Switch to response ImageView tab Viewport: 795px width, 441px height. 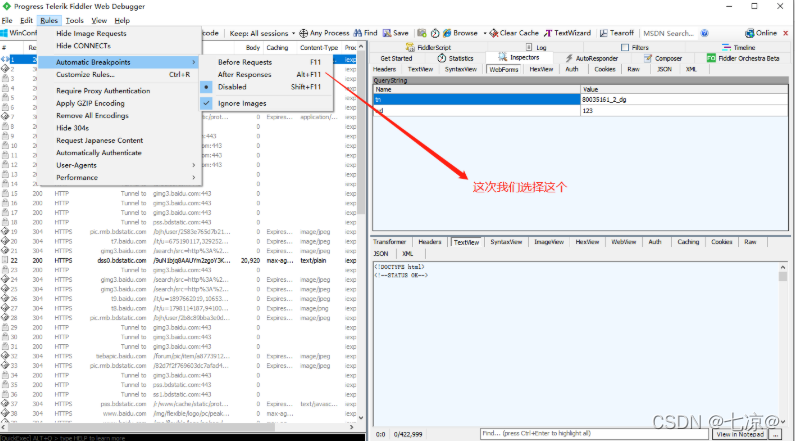pos(549,242)
